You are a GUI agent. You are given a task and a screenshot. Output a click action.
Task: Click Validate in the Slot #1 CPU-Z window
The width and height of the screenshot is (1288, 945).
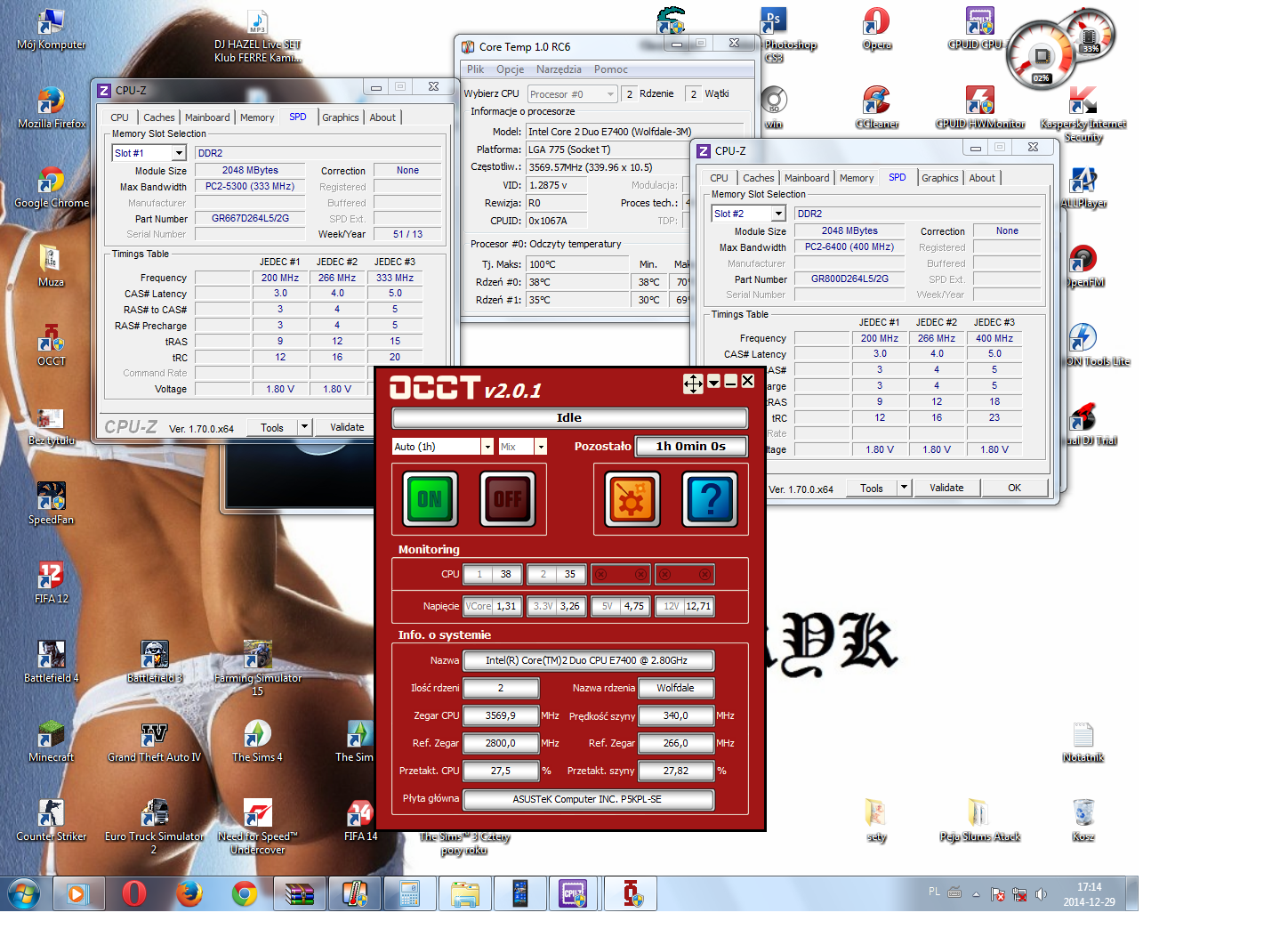pos(347,427)
